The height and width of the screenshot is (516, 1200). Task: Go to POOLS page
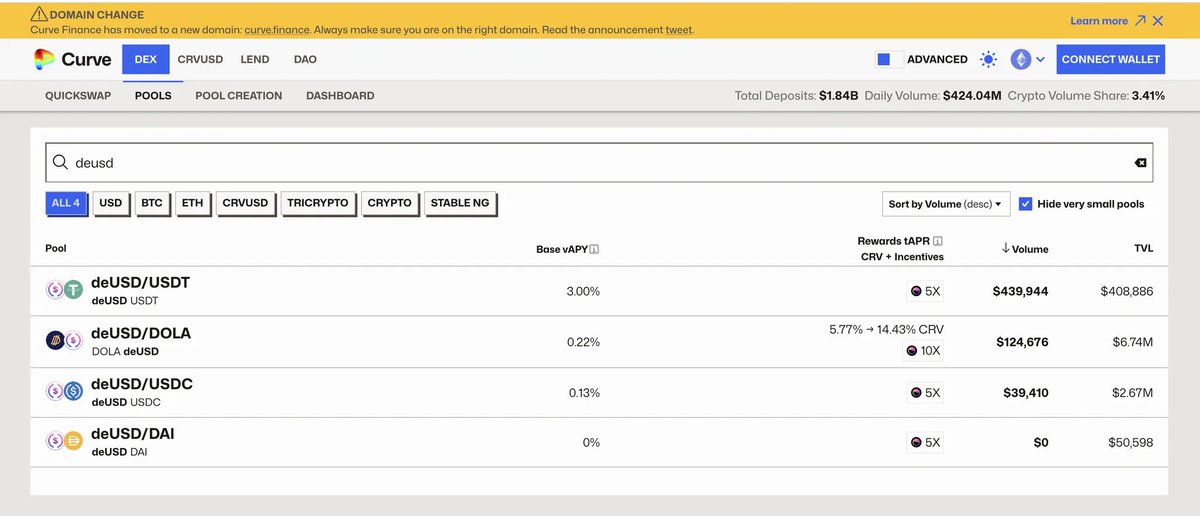(x=153, y=96)
